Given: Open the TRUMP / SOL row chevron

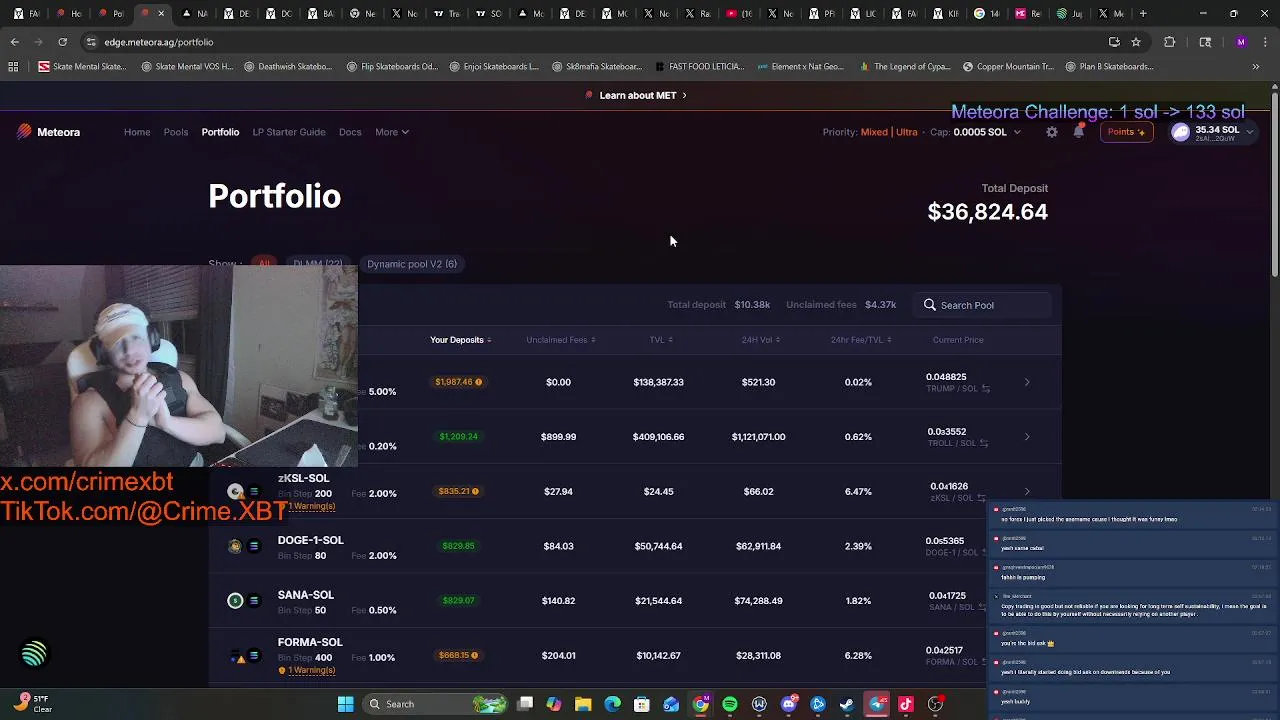Looking at the screenshot, I should [x=1027, y=382].
